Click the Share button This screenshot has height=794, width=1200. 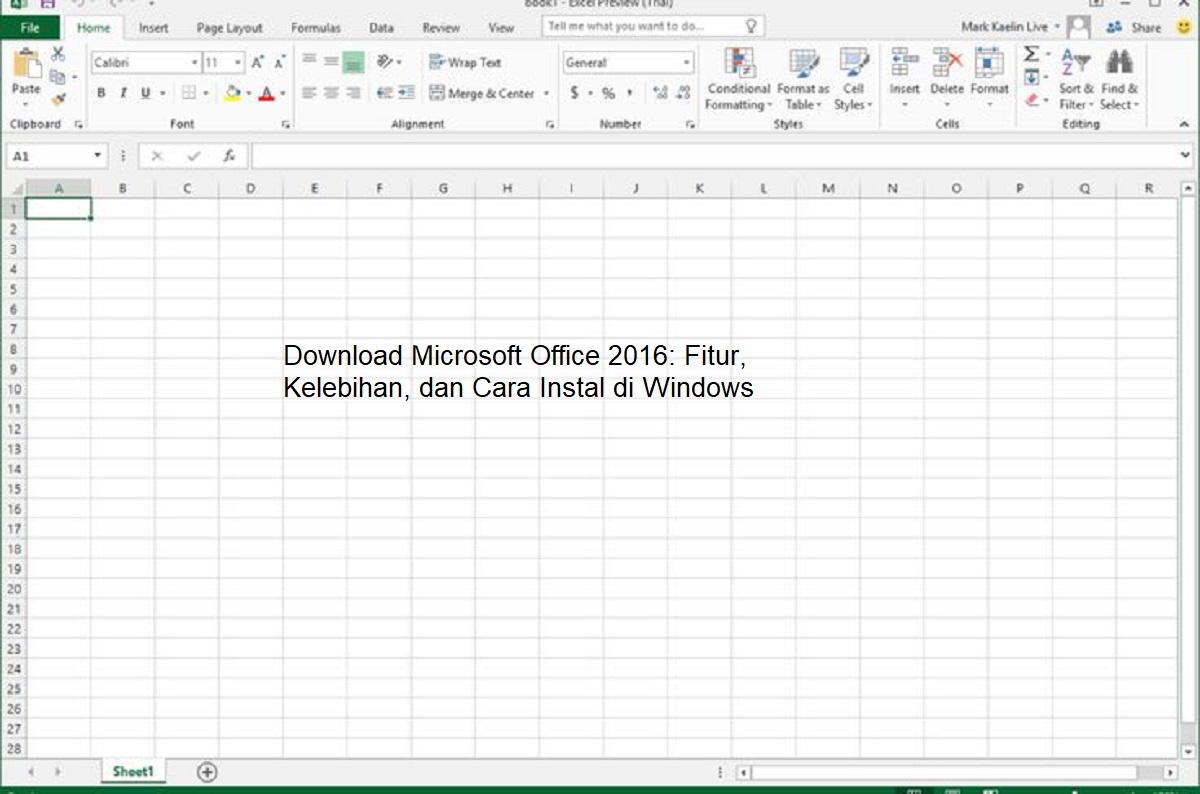(1135, 28)
